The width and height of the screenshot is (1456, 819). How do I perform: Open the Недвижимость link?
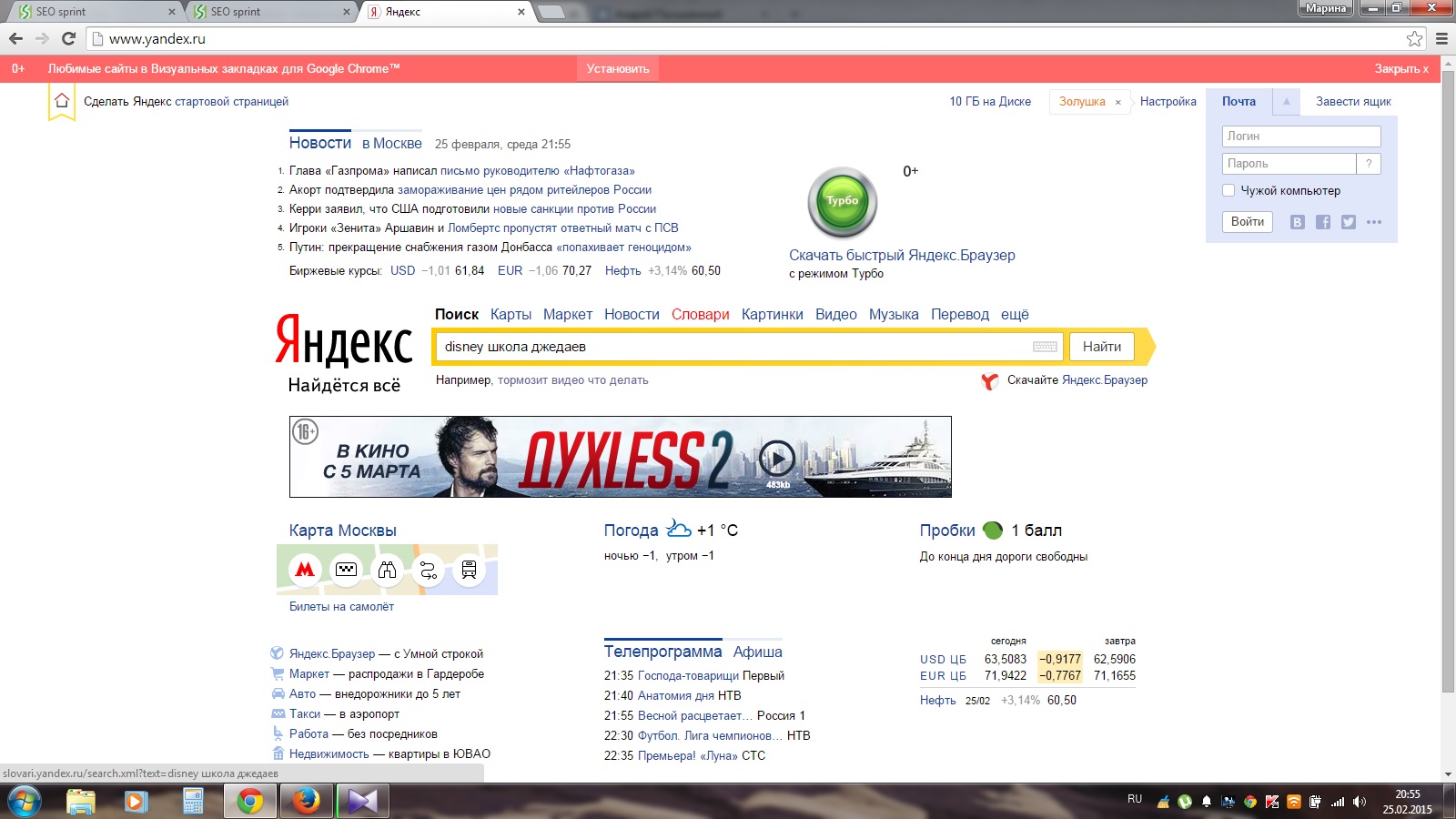329,753
